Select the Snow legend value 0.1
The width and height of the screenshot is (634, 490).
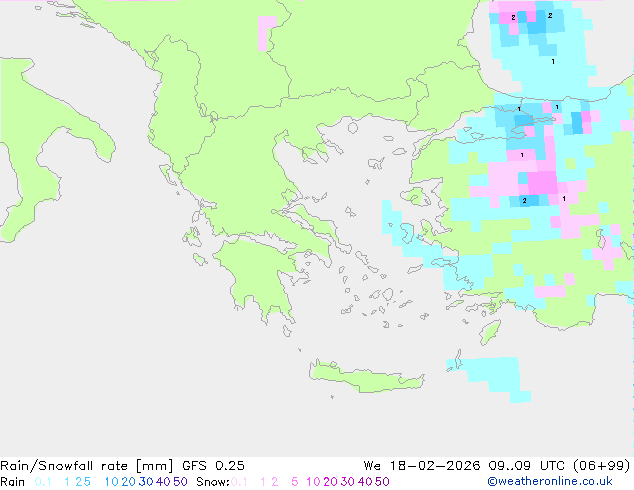click(x=239, y=482)
